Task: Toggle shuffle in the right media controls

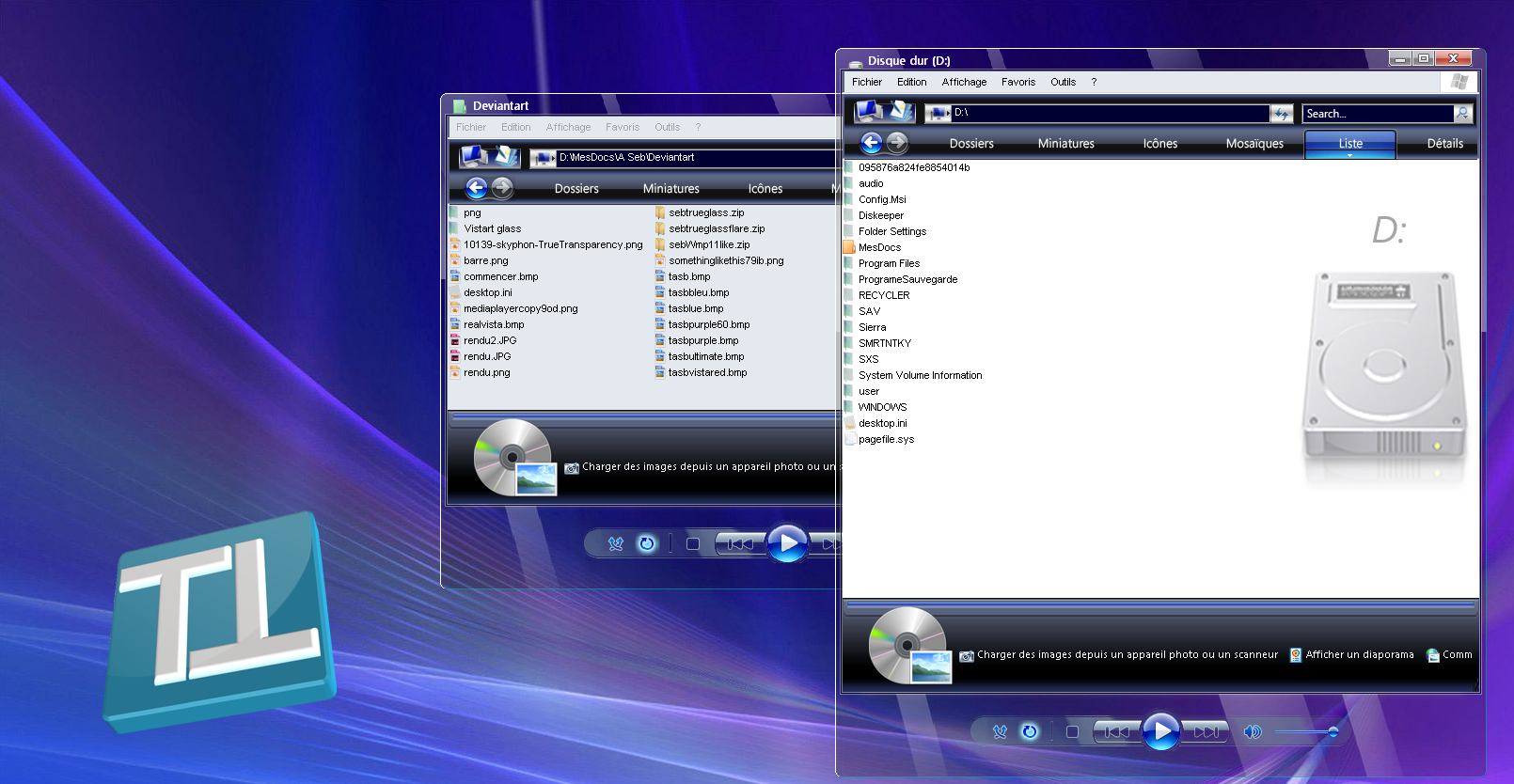Action: [x=1000, y=731]
